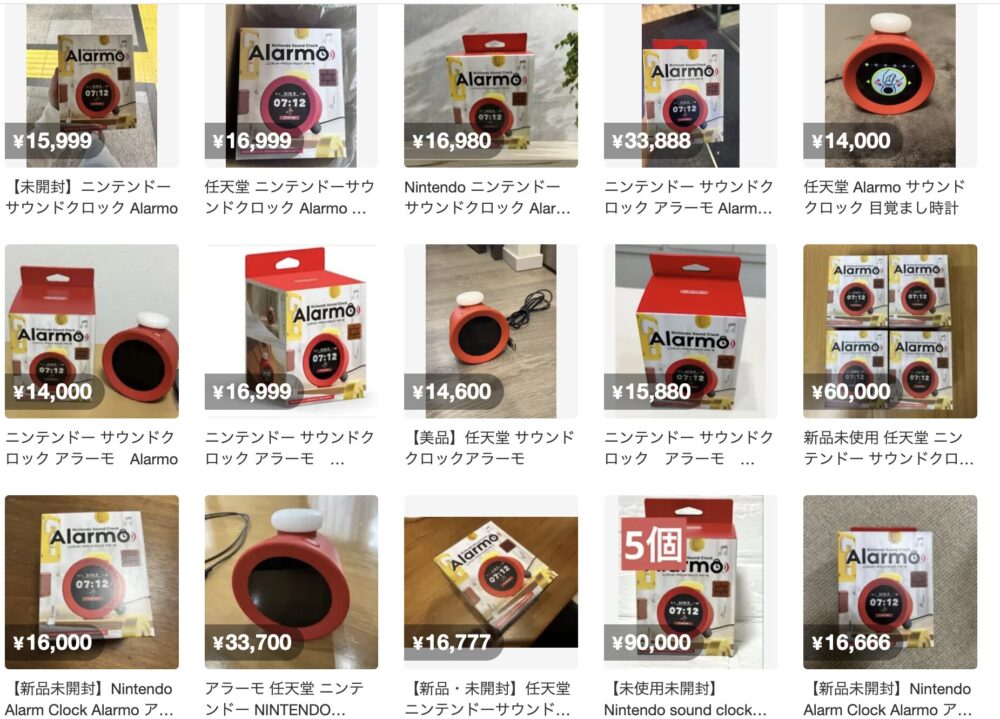Open the 新品未使用 任天堂 listing title
The width and height of the screenshot is (1000, 719).
[889, 448]
